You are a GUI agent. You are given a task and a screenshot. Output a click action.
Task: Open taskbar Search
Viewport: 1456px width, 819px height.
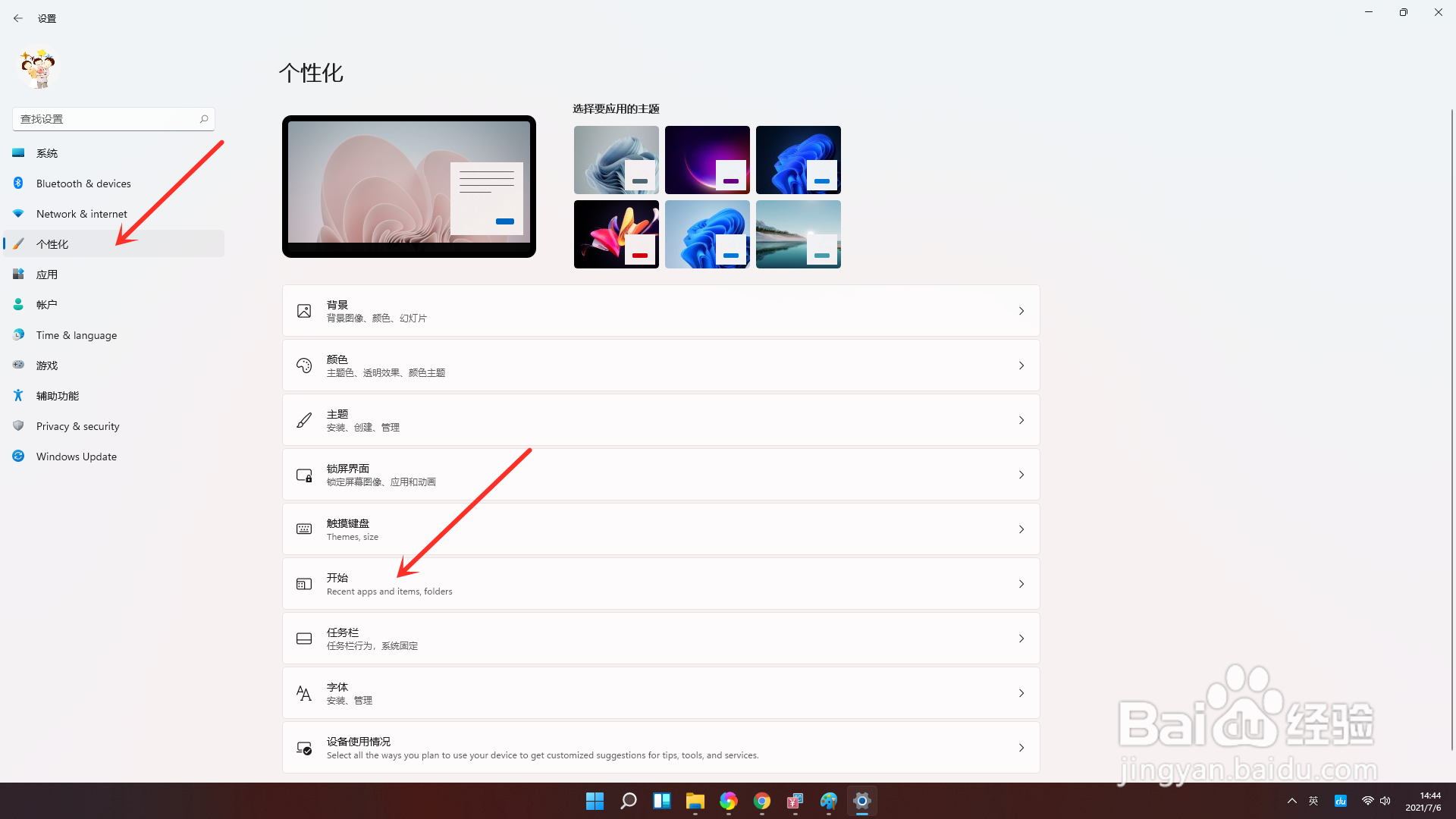click(x=628, y=801)
